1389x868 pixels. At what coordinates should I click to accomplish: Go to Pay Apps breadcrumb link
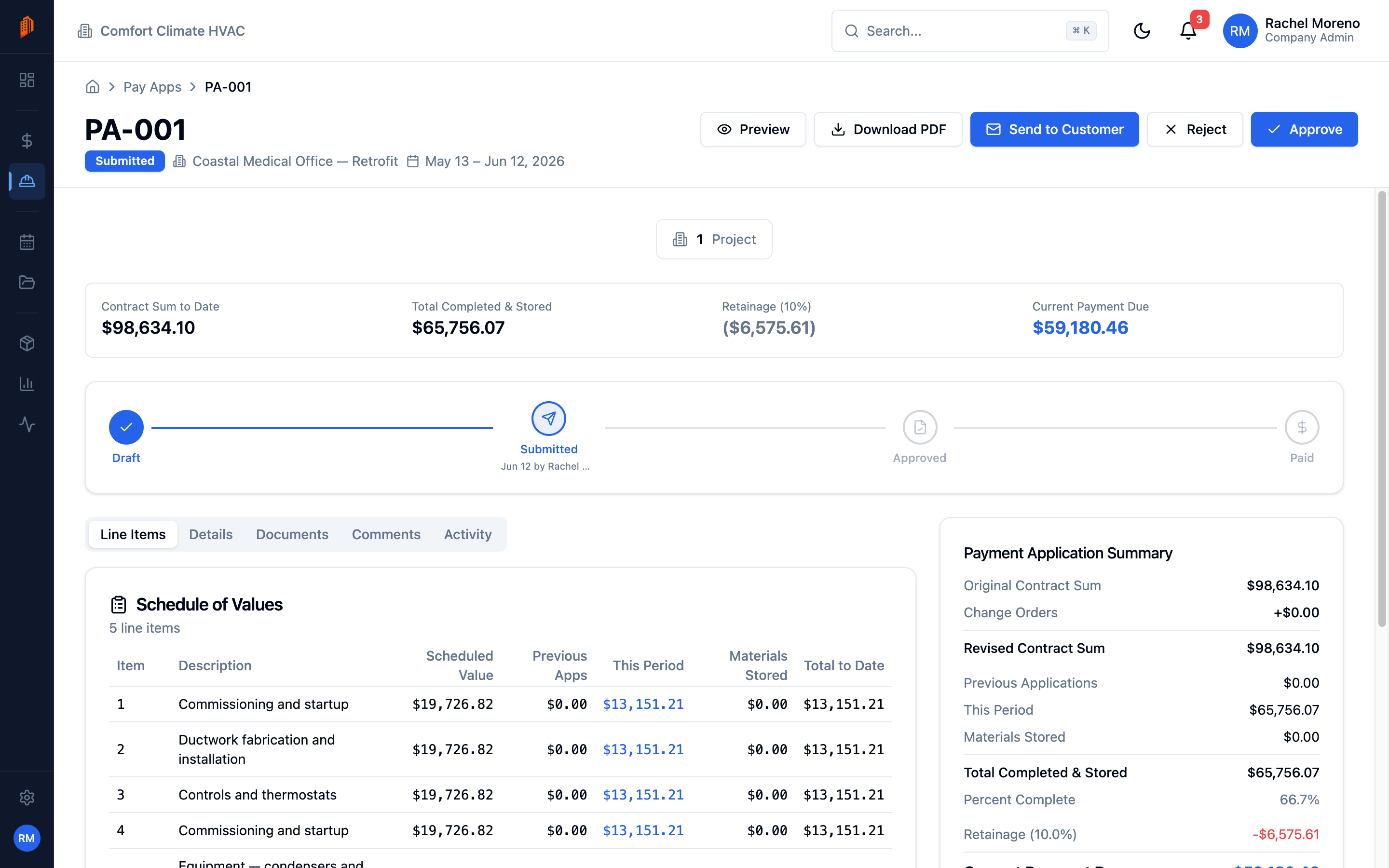coord(152,87)
